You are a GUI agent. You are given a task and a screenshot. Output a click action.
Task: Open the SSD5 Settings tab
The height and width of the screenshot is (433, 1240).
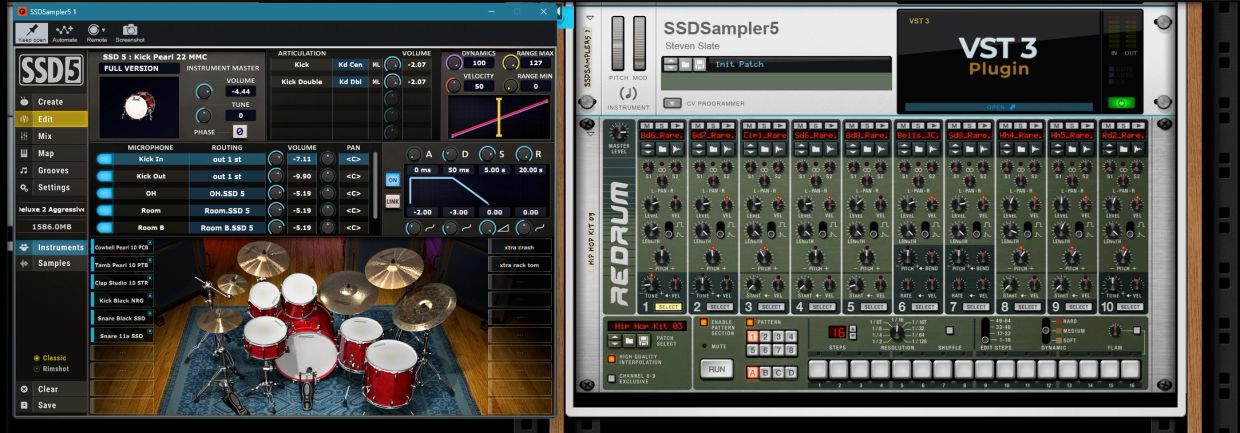pos(51,187)
